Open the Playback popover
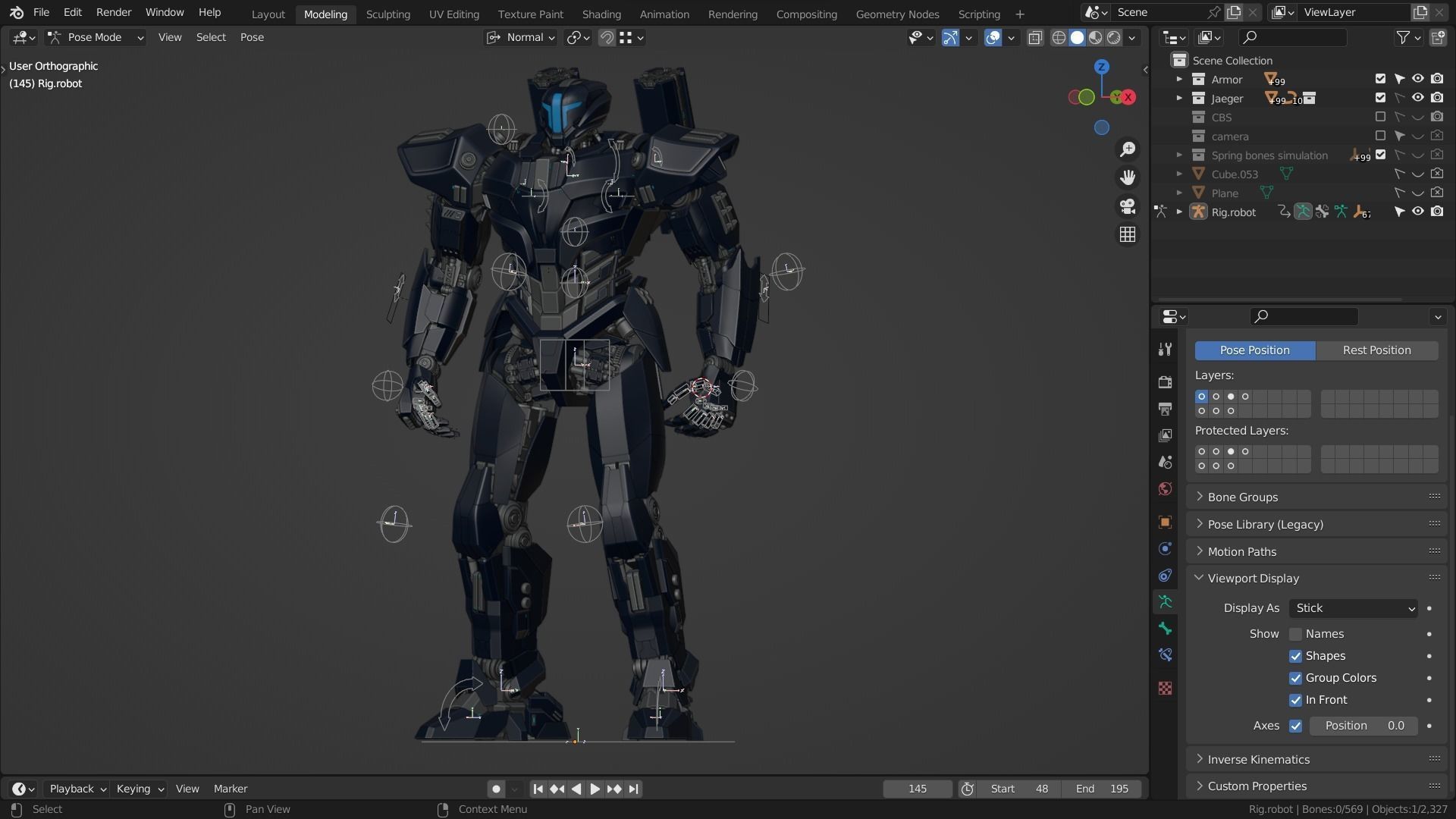Viewport: 1456px width, 819px height. coord(76,789)
